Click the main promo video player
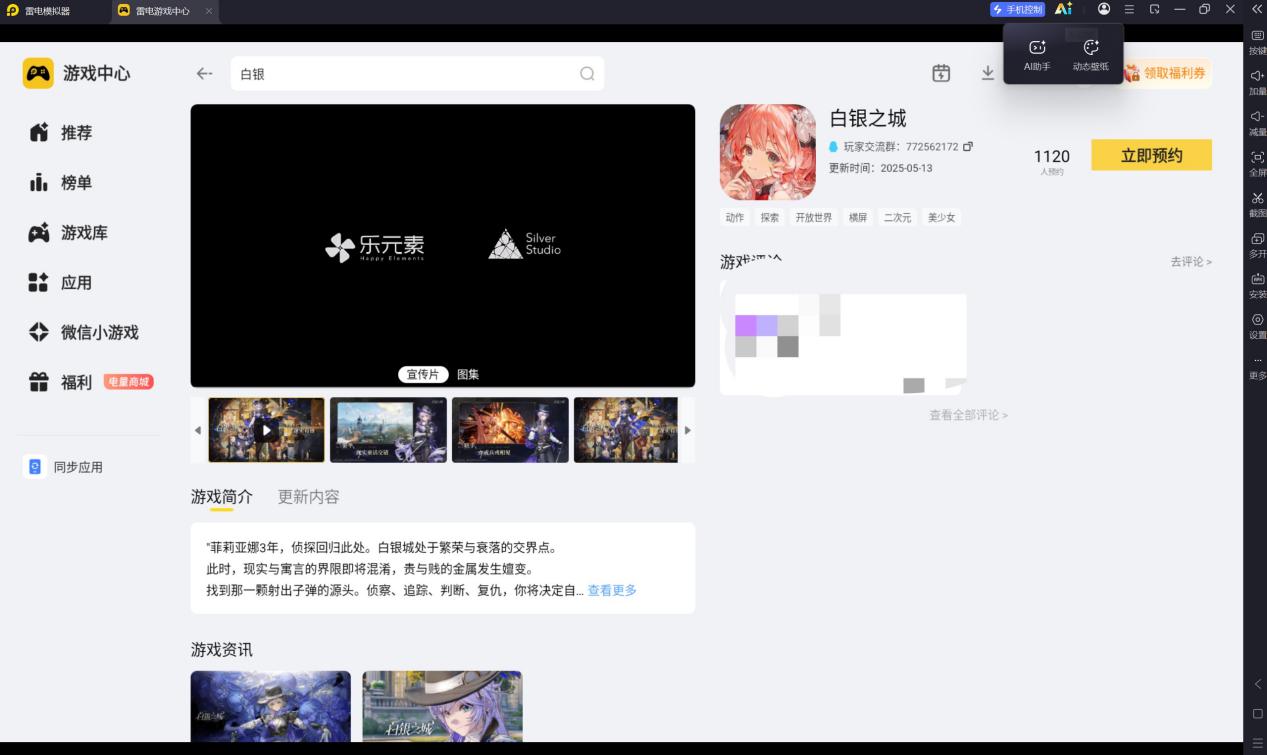Image resolution: width=1267 pixels, height=755 pixels. [x=443, y=246]
